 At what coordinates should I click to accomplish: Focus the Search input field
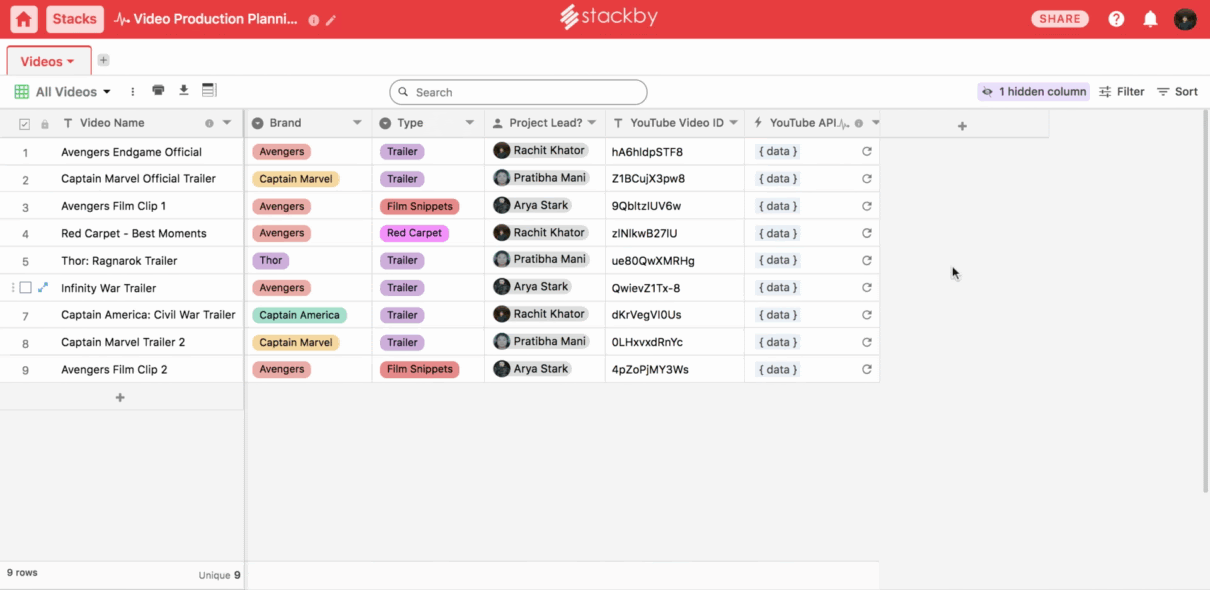518,92
